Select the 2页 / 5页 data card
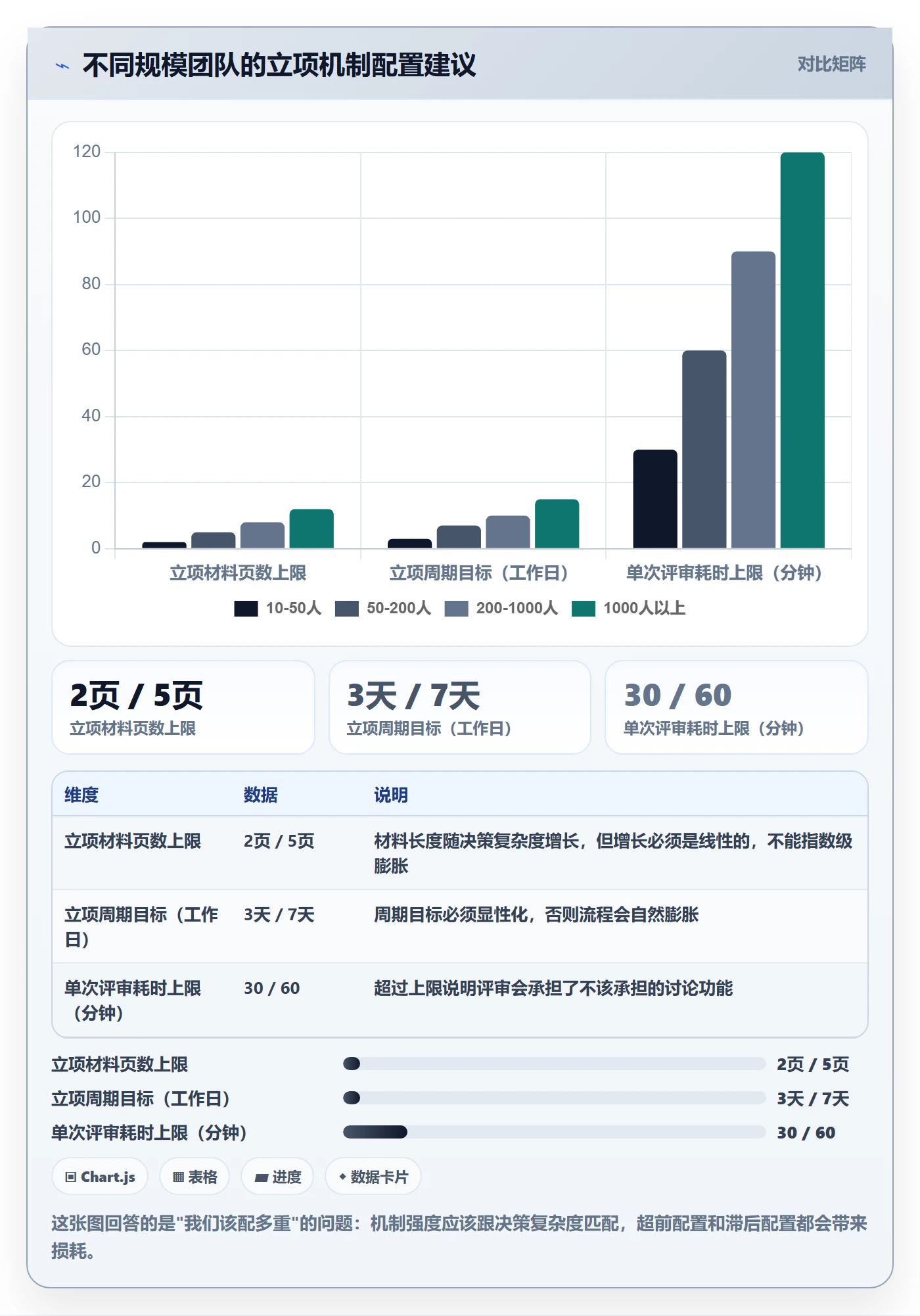 coord(183,707)
